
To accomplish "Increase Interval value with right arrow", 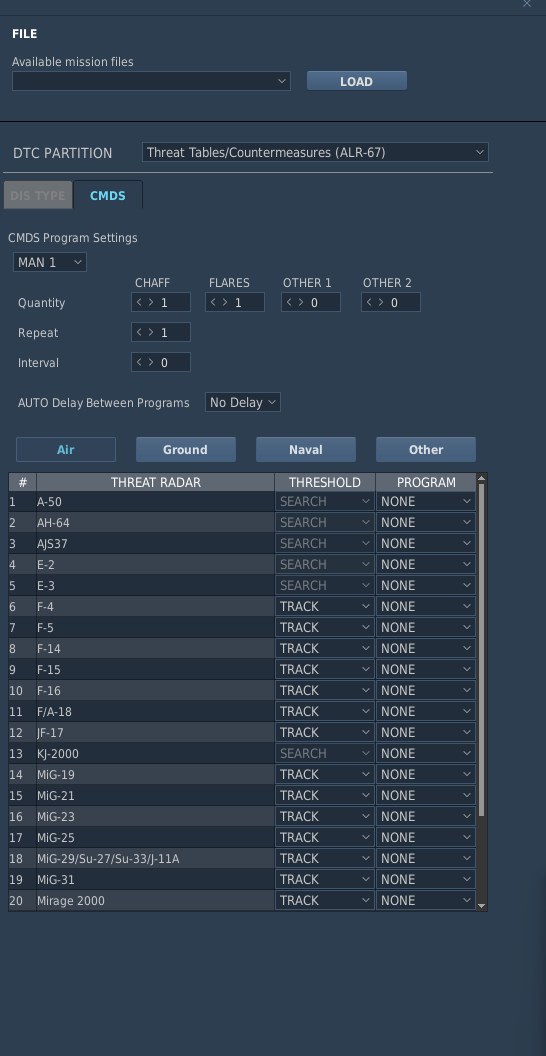I will 151,362.
